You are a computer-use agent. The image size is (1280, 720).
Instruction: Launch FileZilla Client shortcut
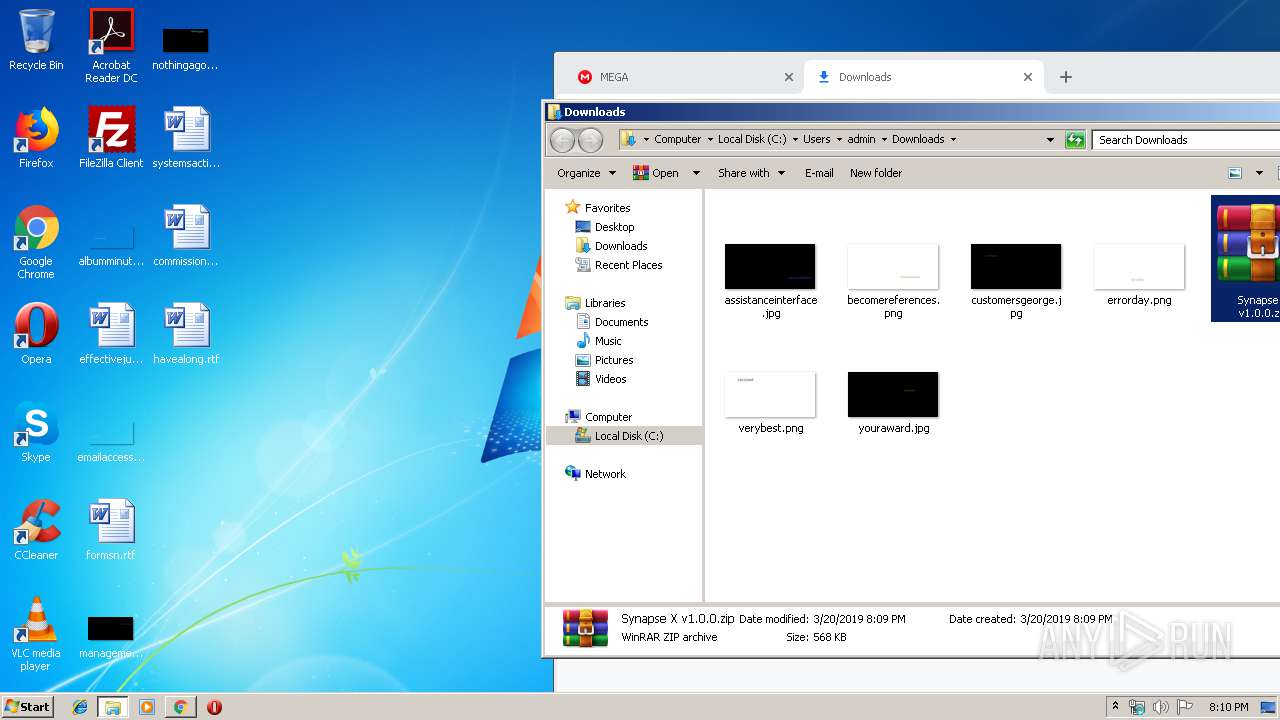coord(111,138)
